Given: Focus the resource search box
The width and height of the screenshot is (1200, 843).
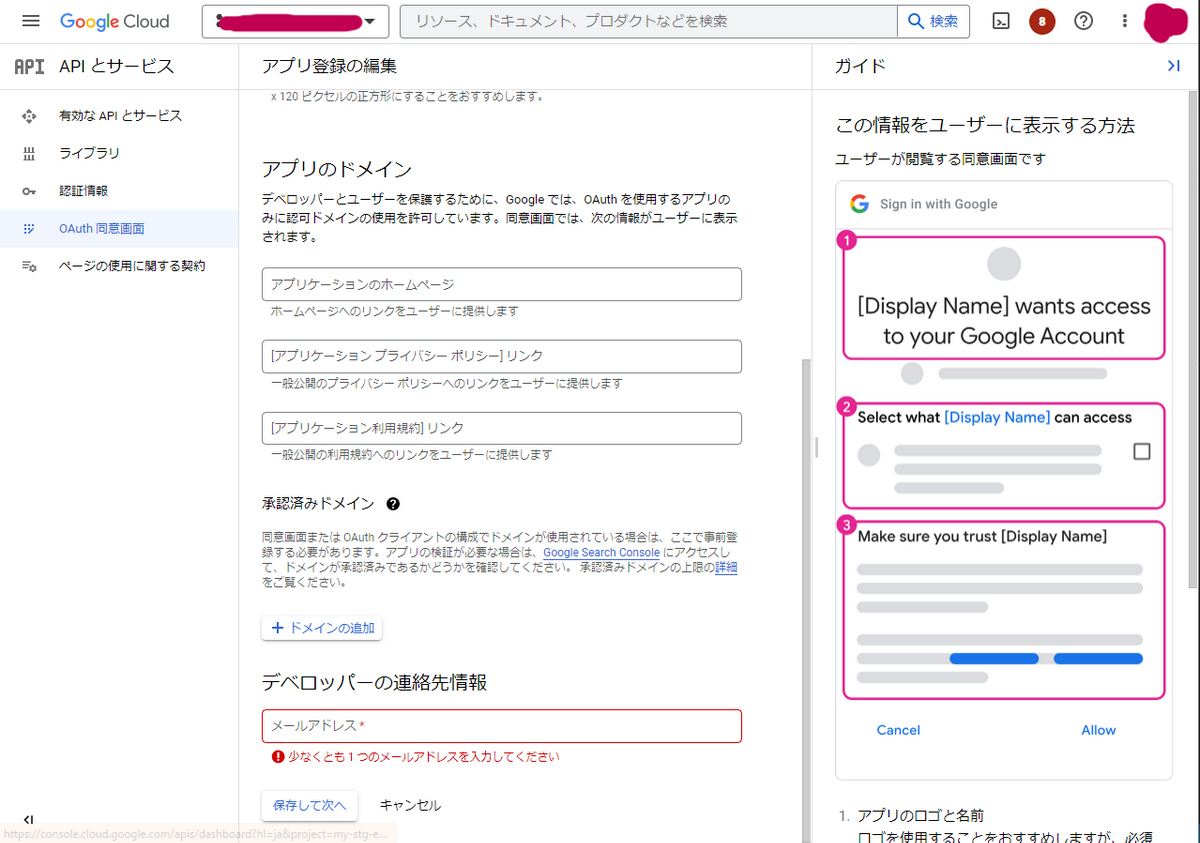Looking at the screenshot, I should point(648,21).
